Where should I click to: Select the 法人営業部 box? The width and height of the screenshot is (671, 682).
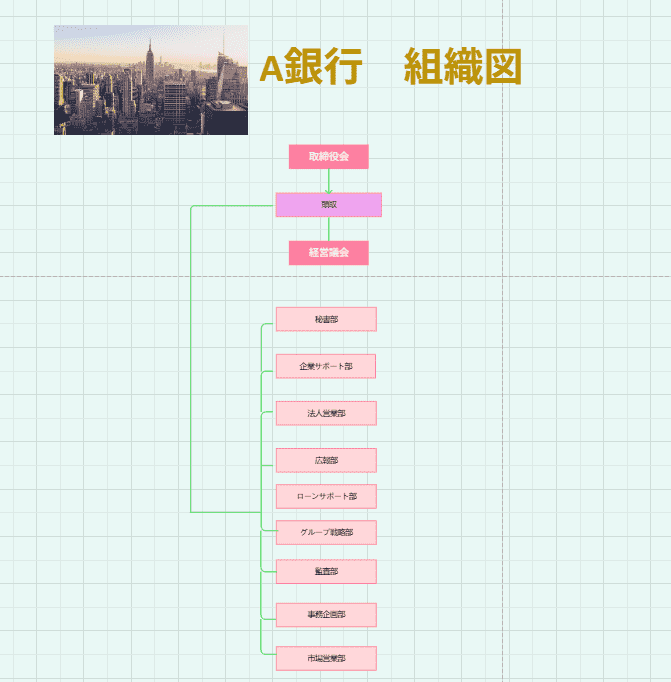tap(326, 413)
